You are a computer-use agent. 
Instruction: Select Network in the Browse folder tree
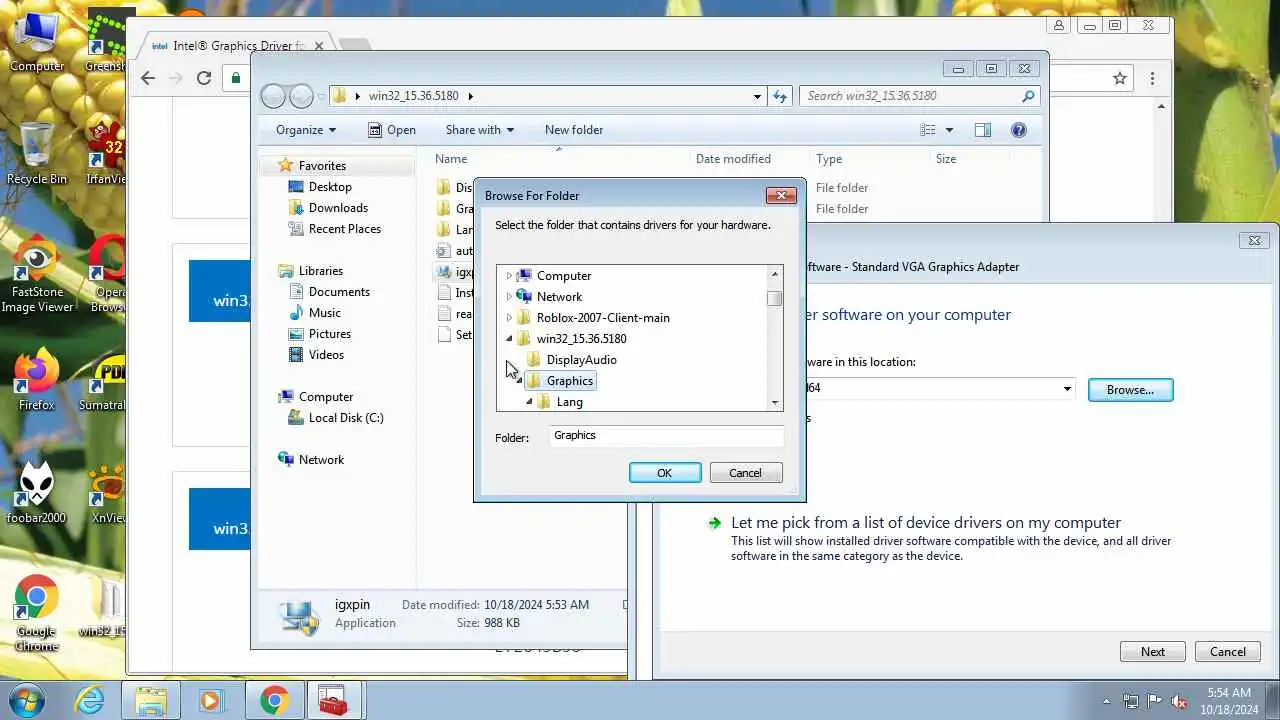[559, 297]
